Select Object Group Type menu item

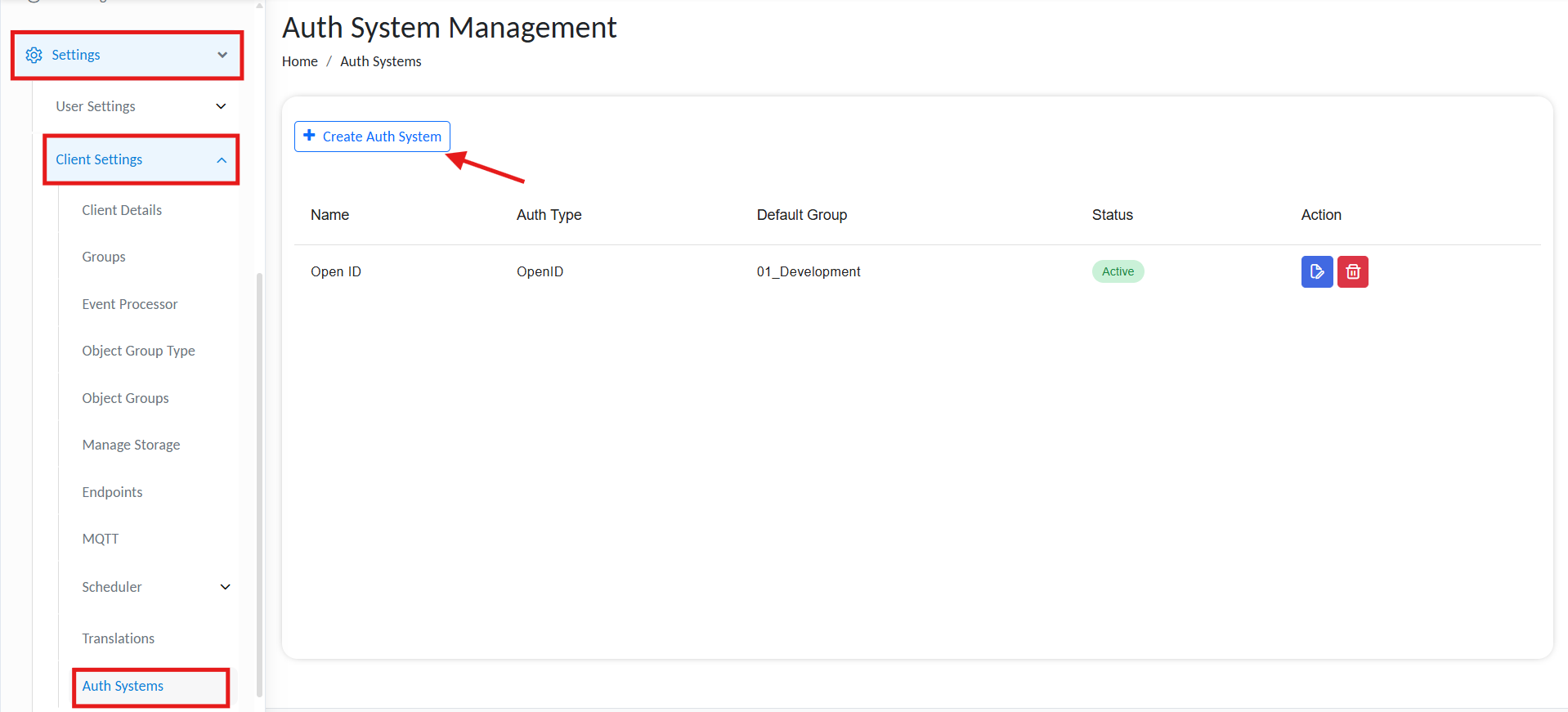point(138,351)
